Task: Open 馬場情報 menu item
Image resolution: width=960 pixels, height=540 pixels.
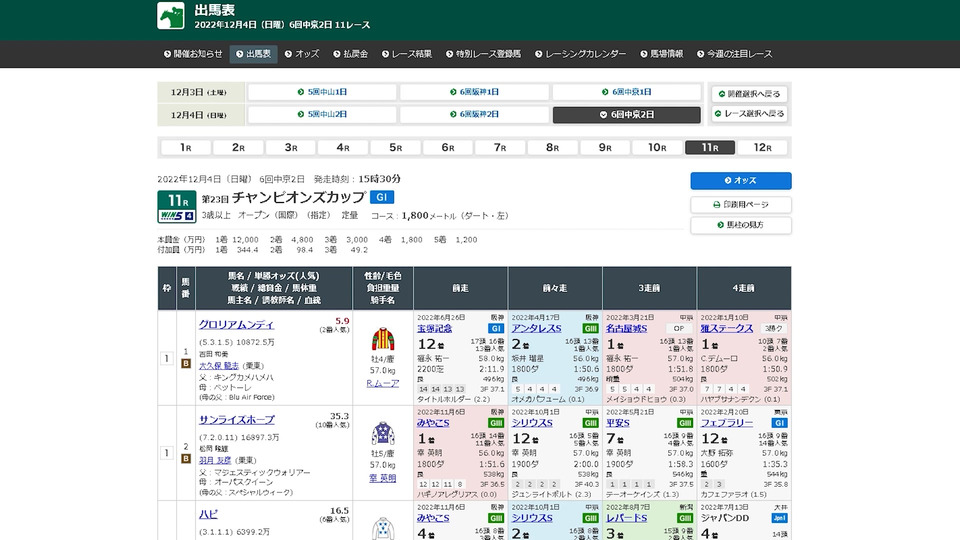Action: pos(661,54)
